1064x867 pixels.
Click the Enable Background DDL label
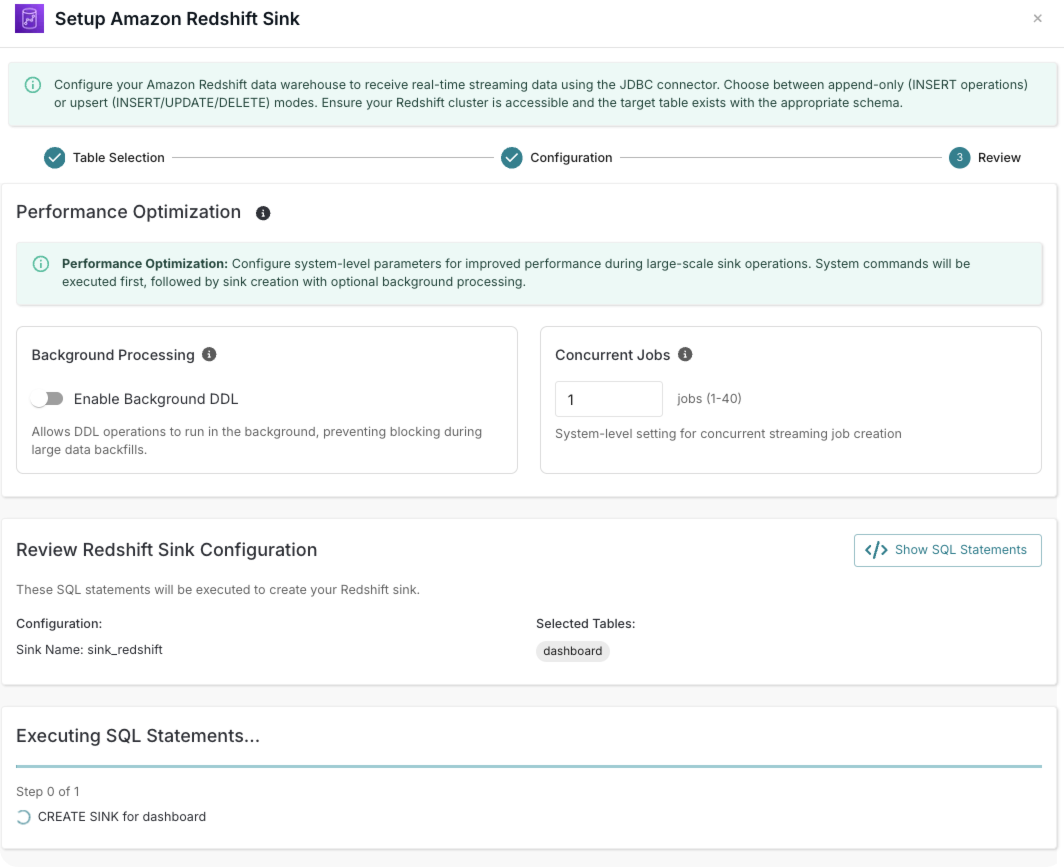point(156,399)
